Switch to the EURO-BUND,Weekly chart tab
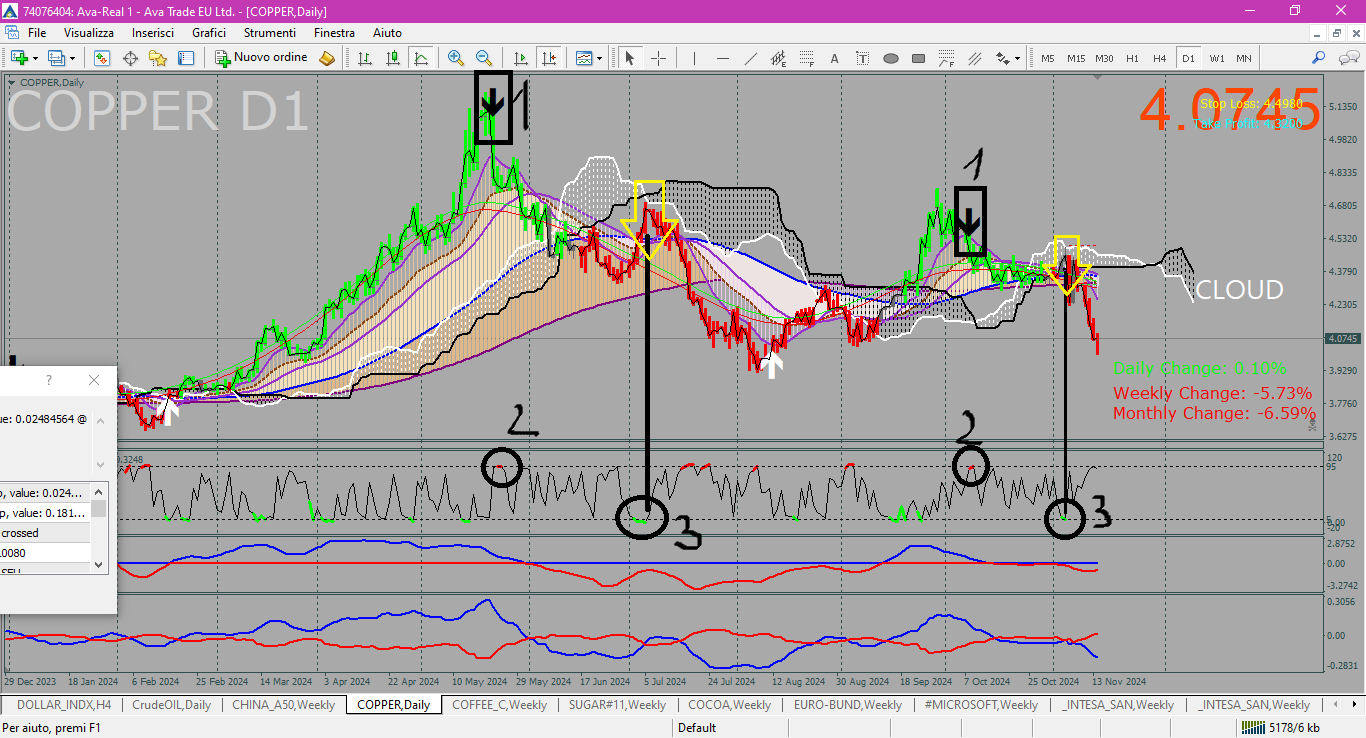Screen dimensions: 1366x738 pos(848,704)
